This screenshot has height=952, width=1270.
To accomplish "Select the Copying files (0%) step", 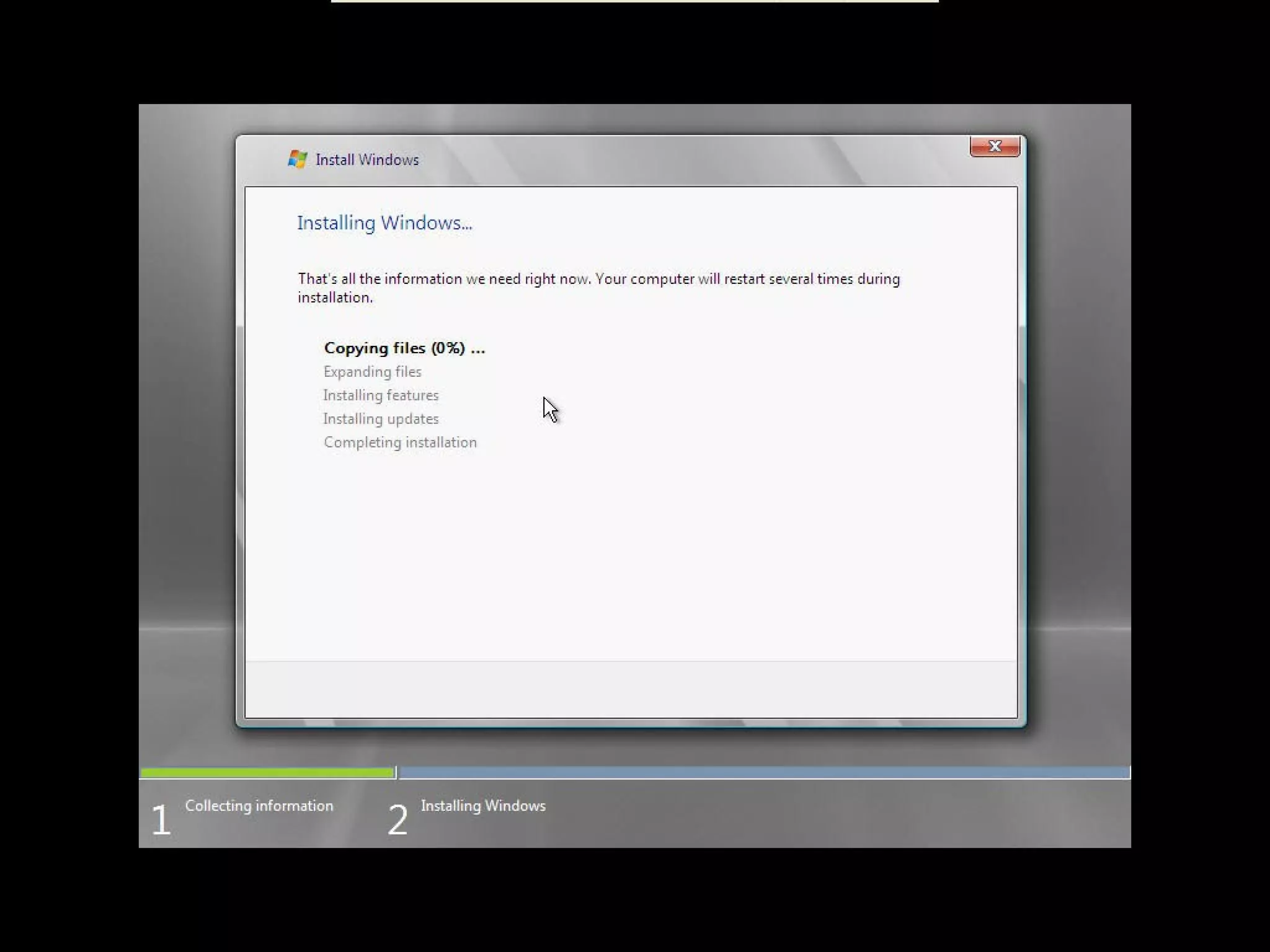I will tap(404, 348).
